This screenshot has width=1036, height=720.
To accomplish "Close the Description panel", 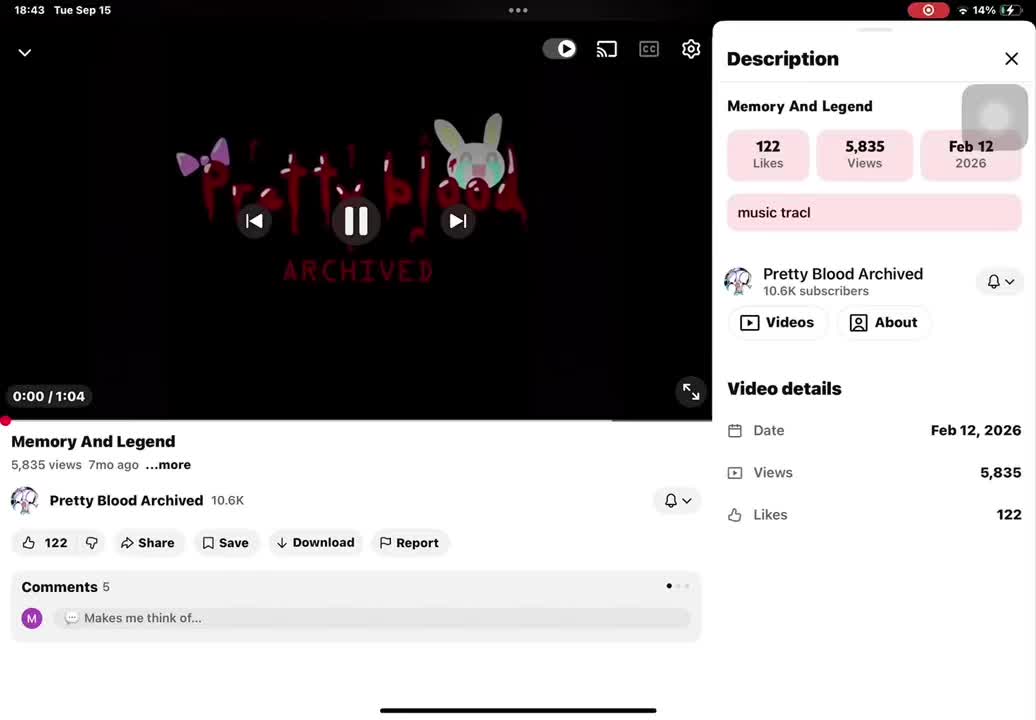I will pyautogui.click(x=1012, y=59).
